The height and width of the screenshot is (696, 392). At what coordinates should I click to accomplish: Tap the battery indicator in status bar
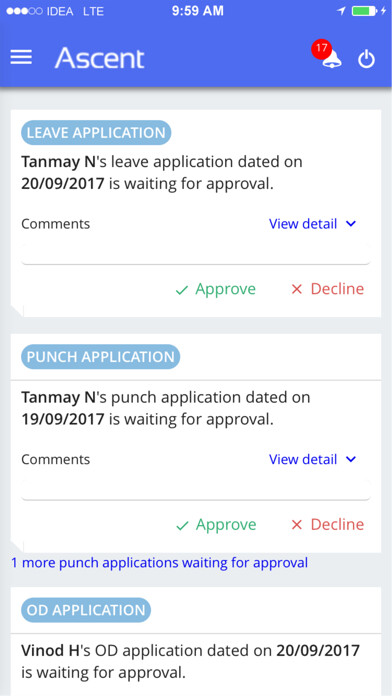(x=364, y=11)
